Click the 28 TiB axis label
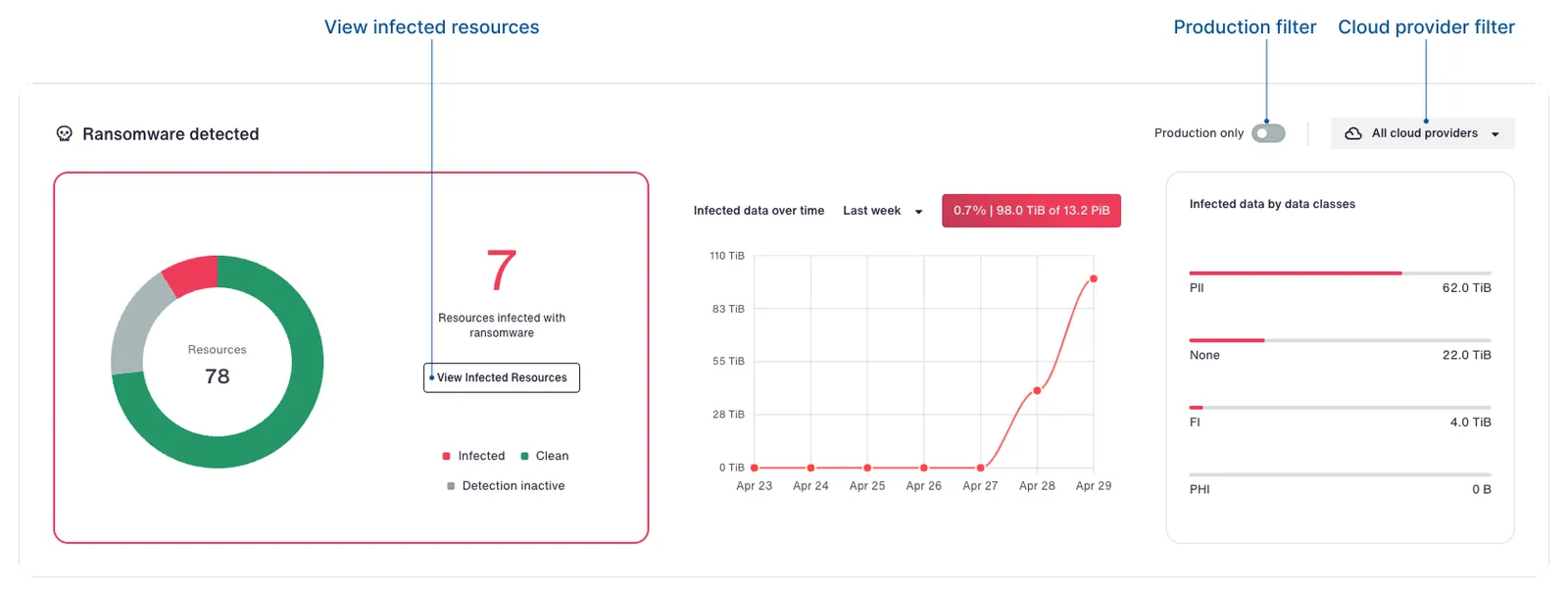The image size is (1568, 596). click(728, 415)
